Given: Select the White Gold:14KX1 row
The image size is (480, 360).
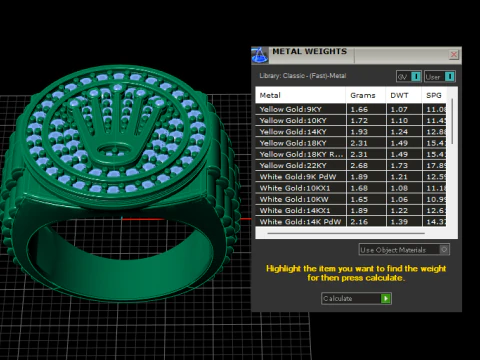Looking at the screenshot, I should (351, 210).
